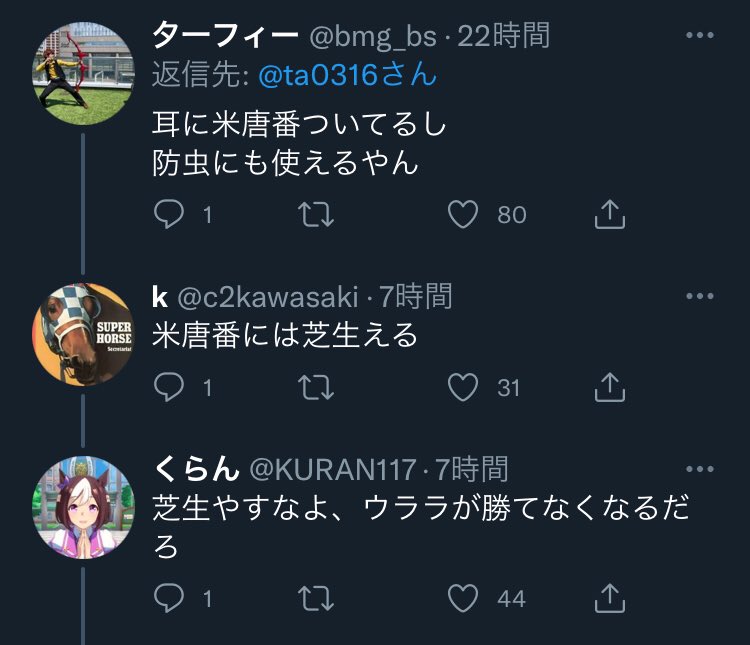
Task: Share ターフィー's tweet
Action: click(x=611, y=214)
